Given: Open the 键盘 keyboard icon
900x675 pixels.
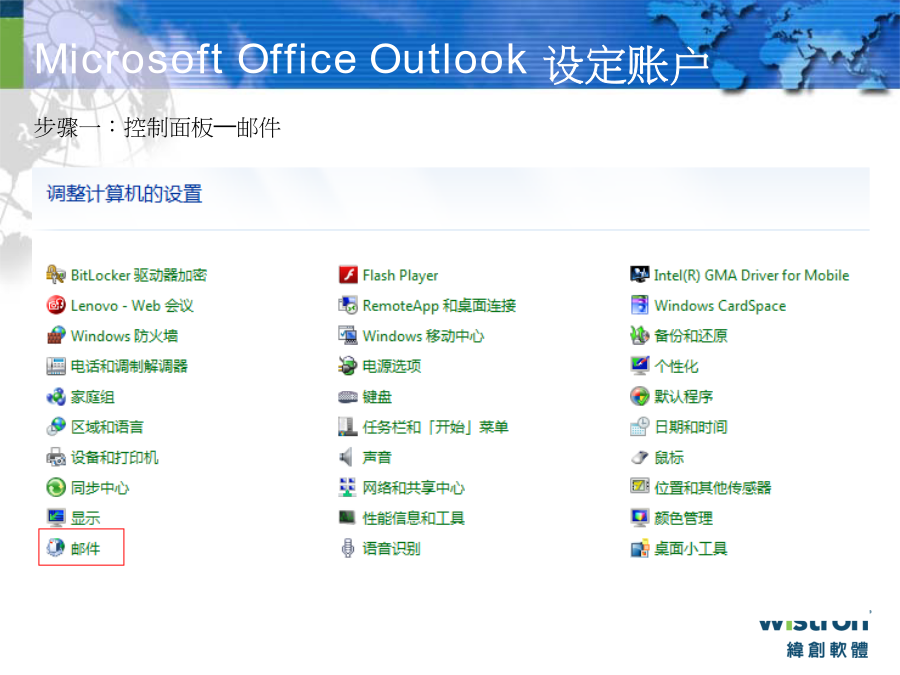Looking at the screenshot, I should tap(348, 397).
